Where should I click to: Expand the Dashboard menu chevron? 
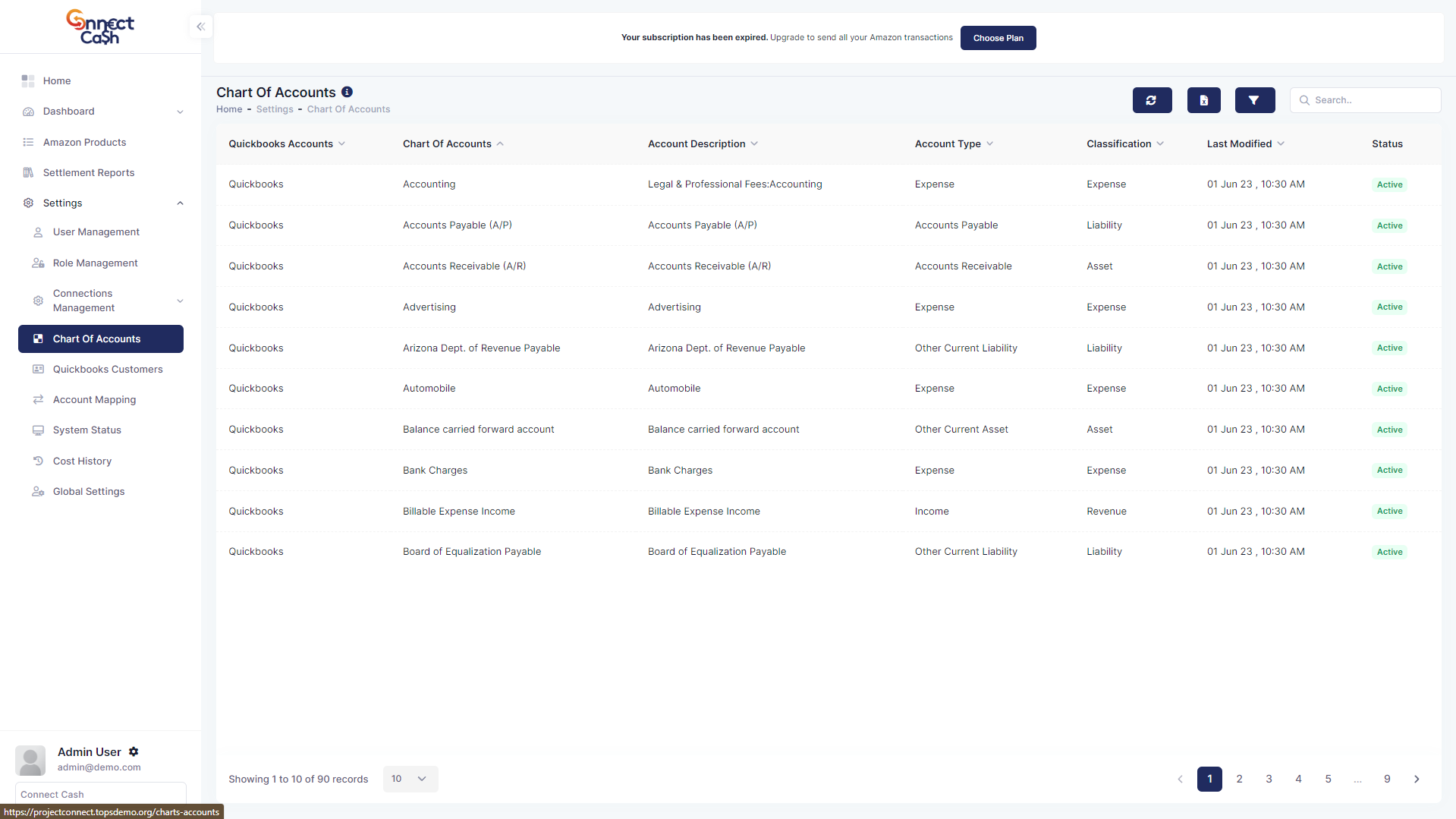(x=180, y=112)
